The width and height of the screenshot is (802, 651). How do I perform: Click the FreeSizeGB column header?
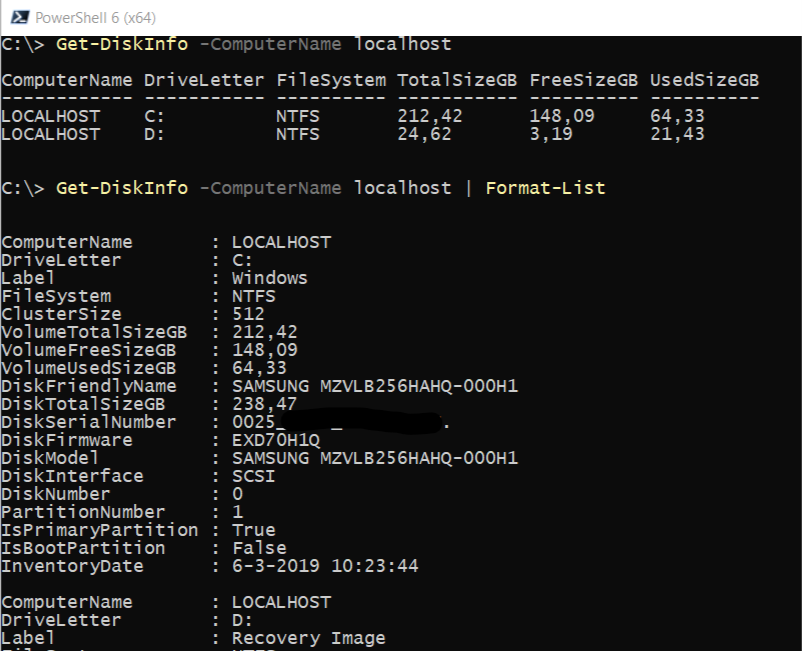pos(584,80)
